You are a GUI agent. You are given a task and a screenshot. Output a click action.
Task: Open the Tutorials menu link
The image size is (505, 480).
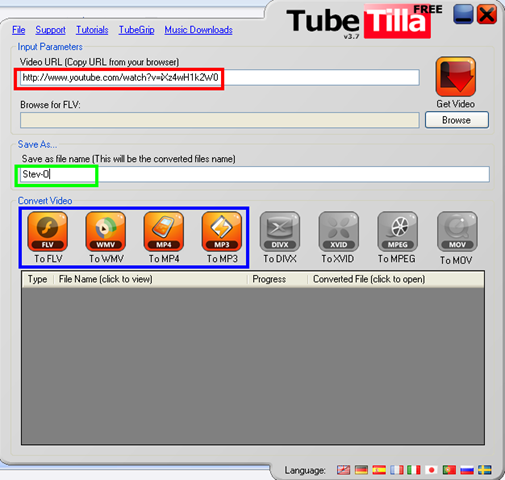(x=92, y=30)
